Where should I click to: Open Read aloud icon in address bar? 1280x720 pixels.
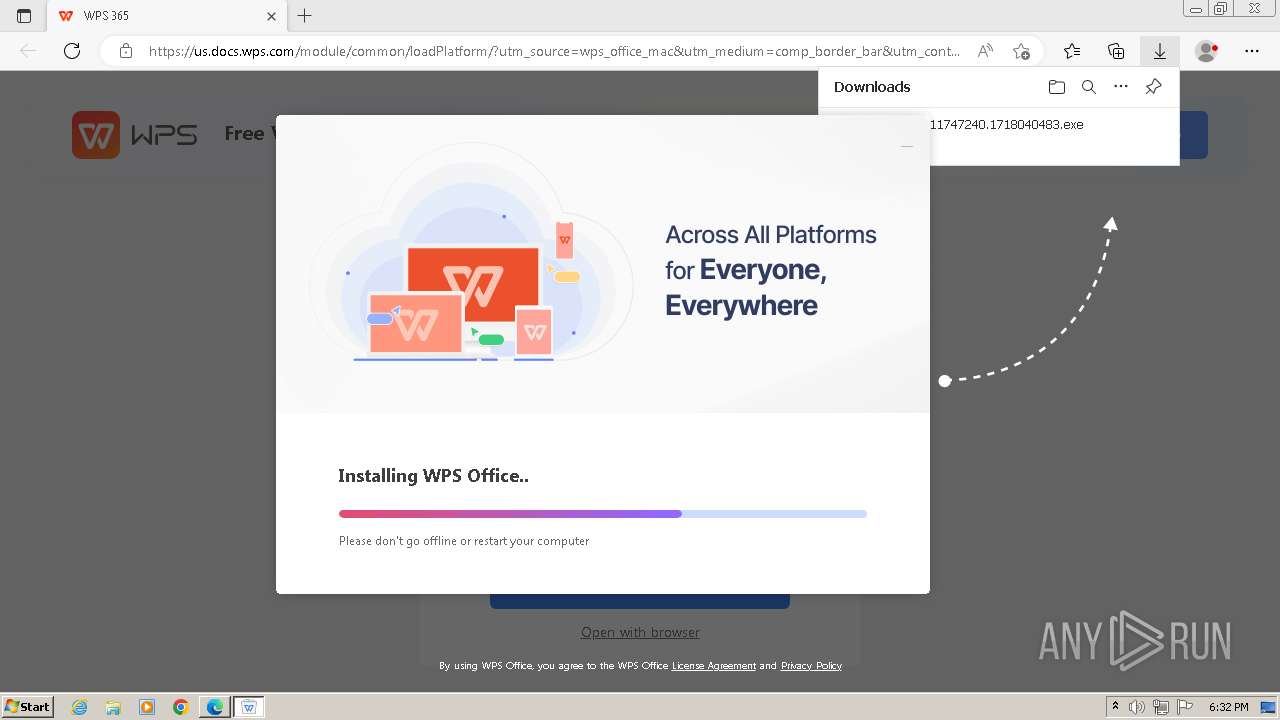tap(985, 51)
